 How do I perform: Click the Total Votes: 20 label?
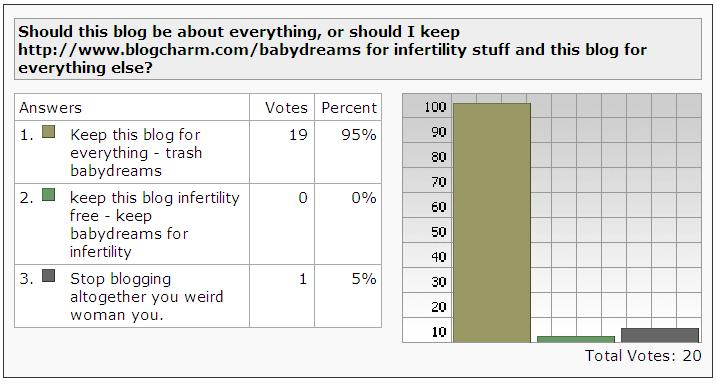[643, 356]
